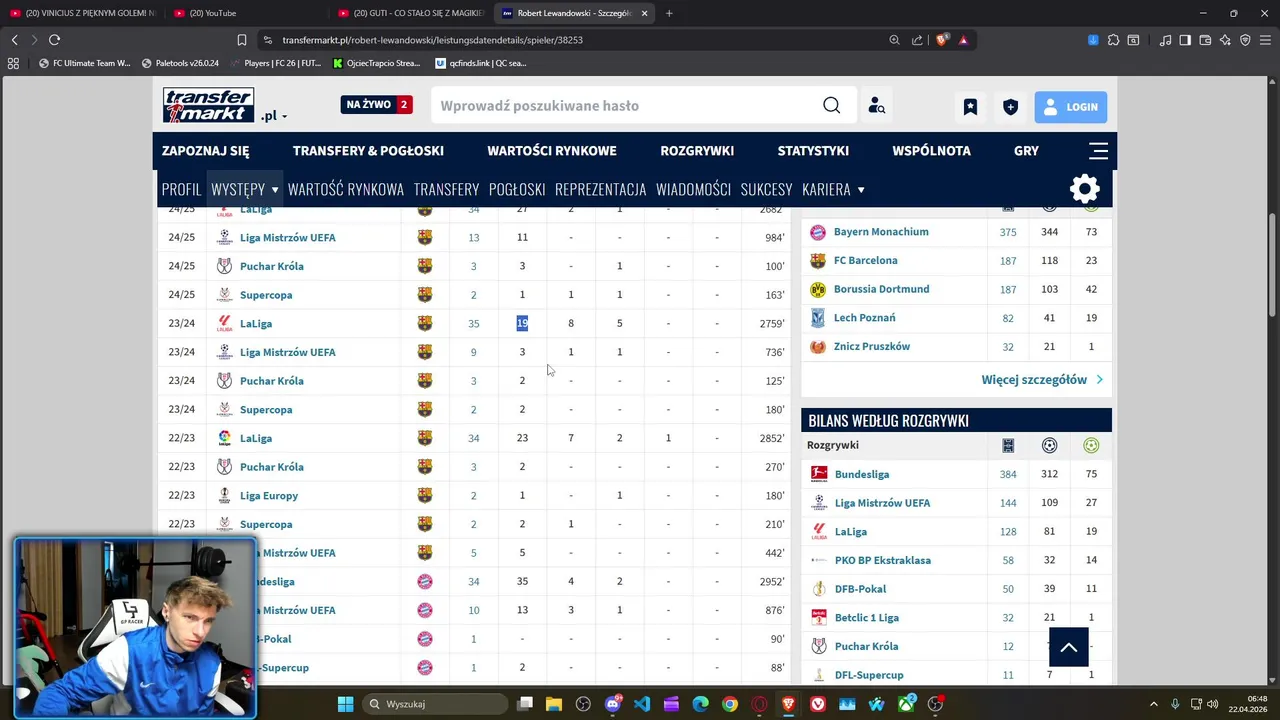1280x720 pixels.
Task: Open the .pl country domain dropdown
Action: pos(274,116)
